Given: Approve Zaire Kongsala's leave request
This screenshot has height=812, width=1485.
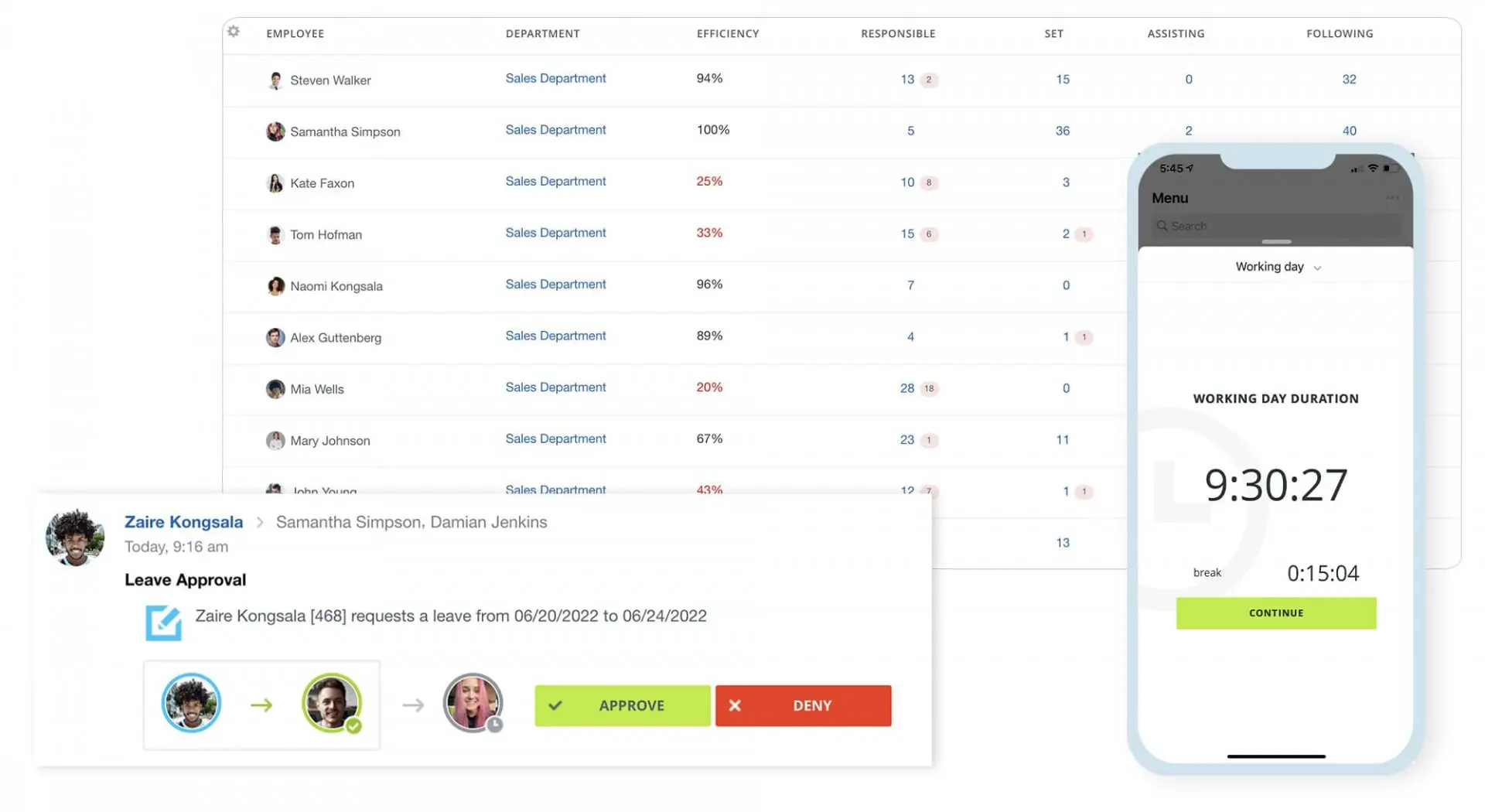Looking at the screenshot, I should click(x=622, y=705).
